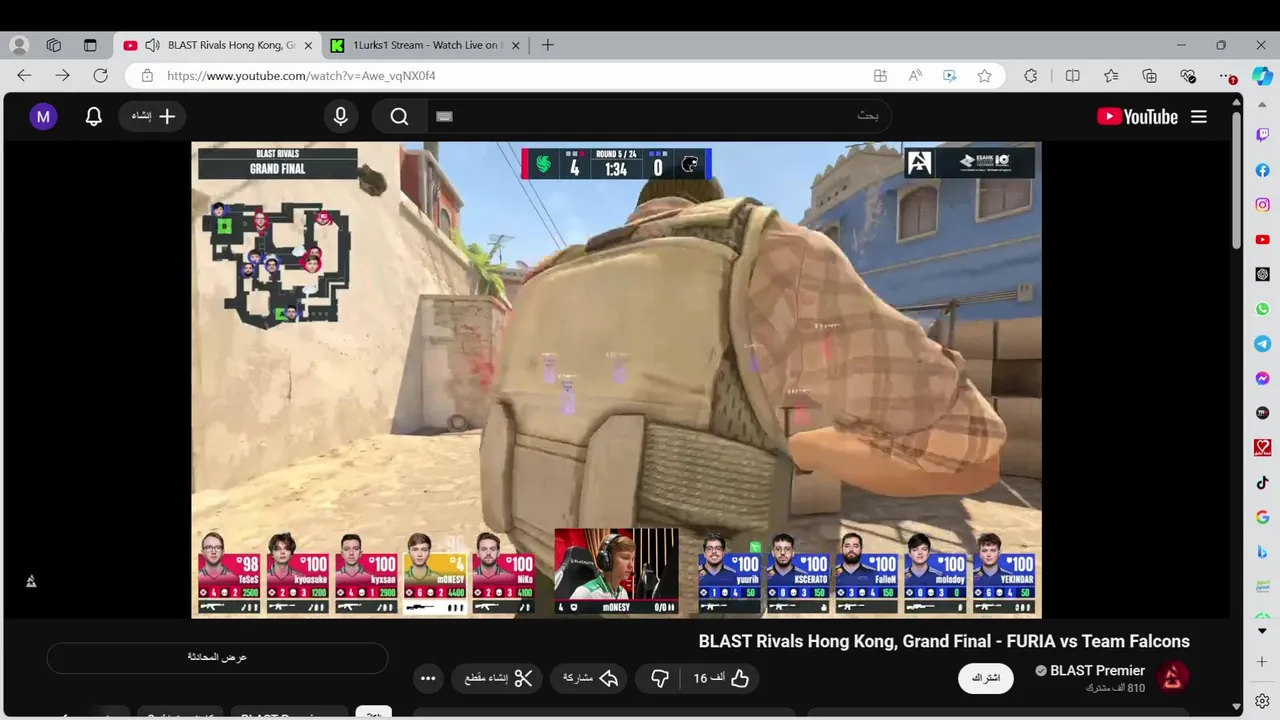Open Instagram in Edge sidebar

(x=1262, y=205)
